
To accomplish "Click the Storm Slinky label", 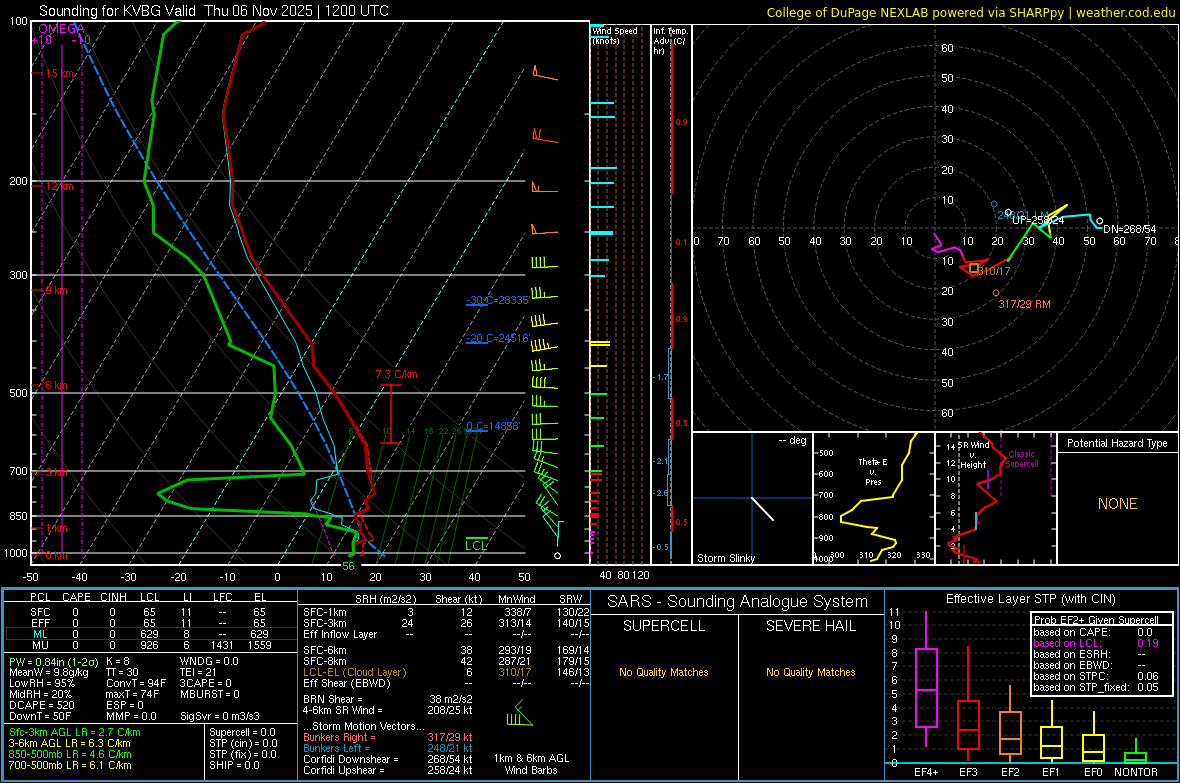I will 725,558.
